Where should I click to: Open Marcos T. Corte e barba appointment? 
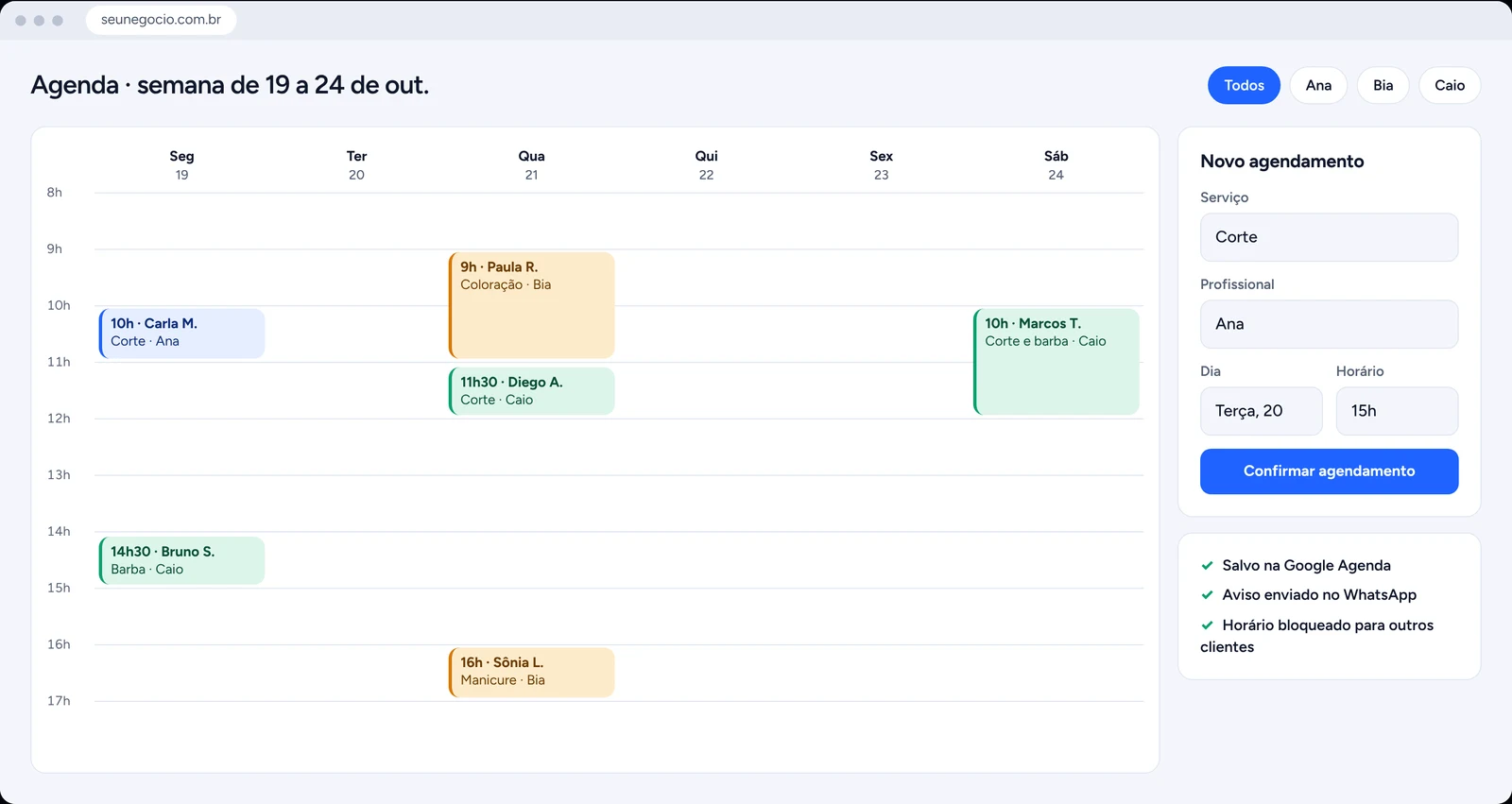point(1056,362)
